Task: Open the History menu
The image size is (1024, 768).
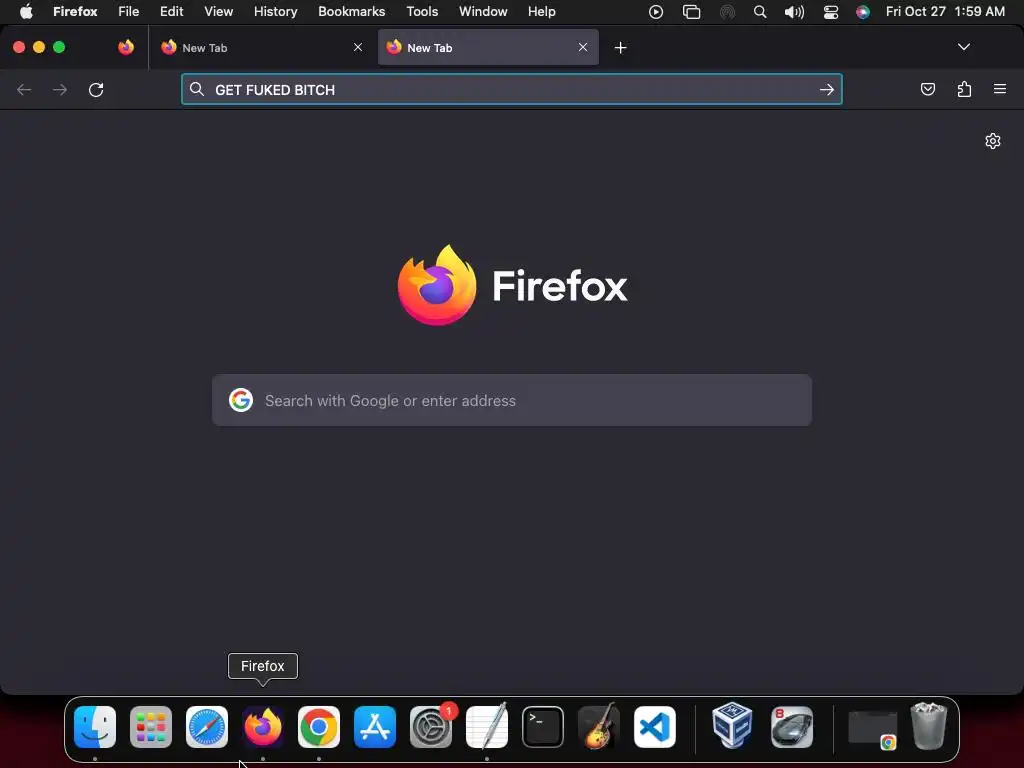Action: point(276,12)
